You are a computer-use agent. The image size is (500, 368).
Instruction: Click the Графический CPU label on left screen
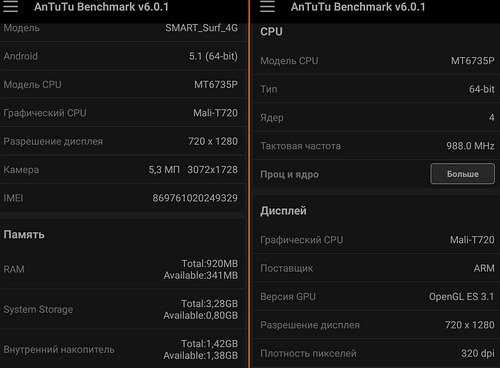tap(45, 113)
